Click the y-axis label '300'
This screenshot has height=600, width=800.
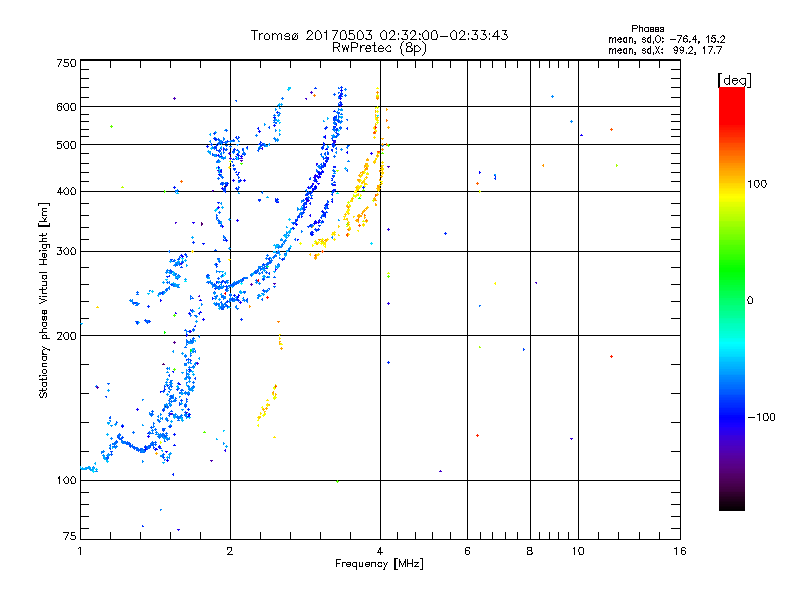click(x=67, y=251)
